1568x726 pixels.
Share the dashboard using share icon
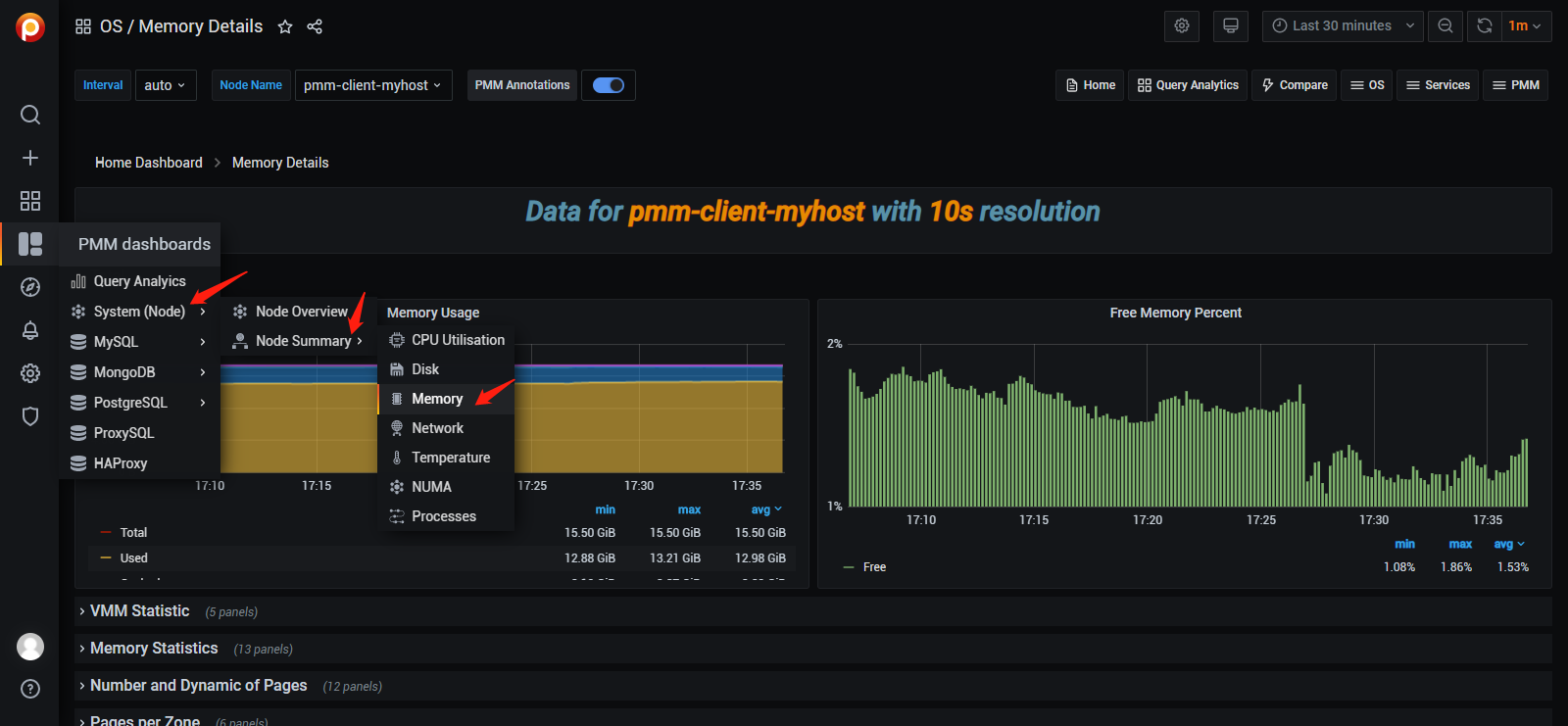click(x=315, y=26)
